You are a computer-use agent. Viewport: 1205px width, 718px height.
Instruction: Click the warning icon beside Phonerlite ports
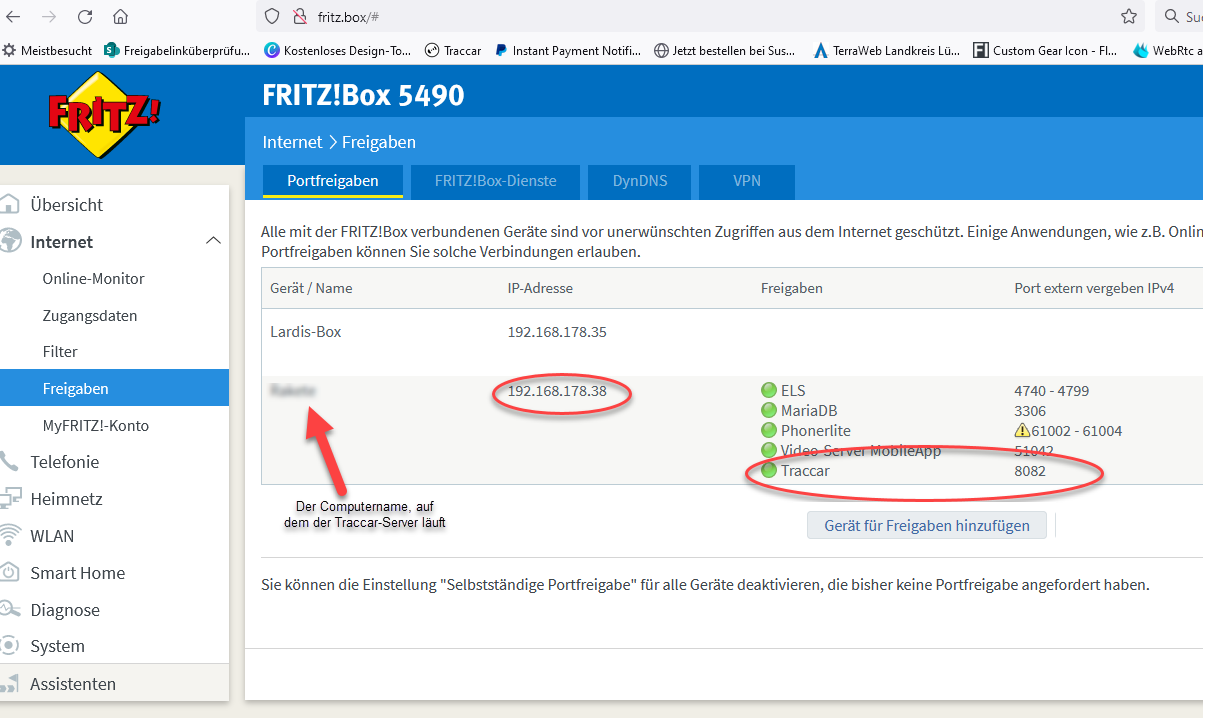coord(1022,431)
